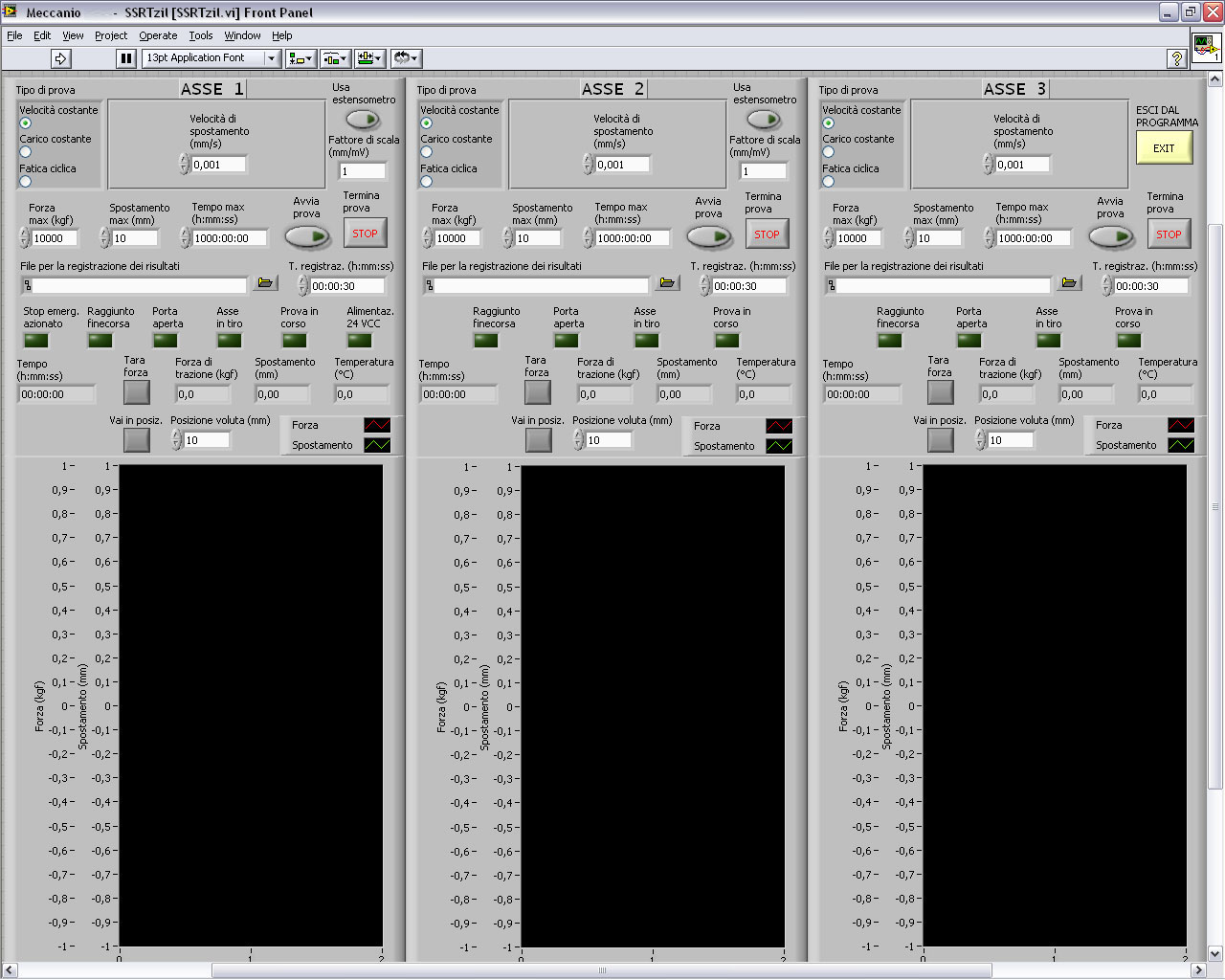Viewport: 1225px width, 980px height.
Task: Open the View menu
Action: (73, 35)
